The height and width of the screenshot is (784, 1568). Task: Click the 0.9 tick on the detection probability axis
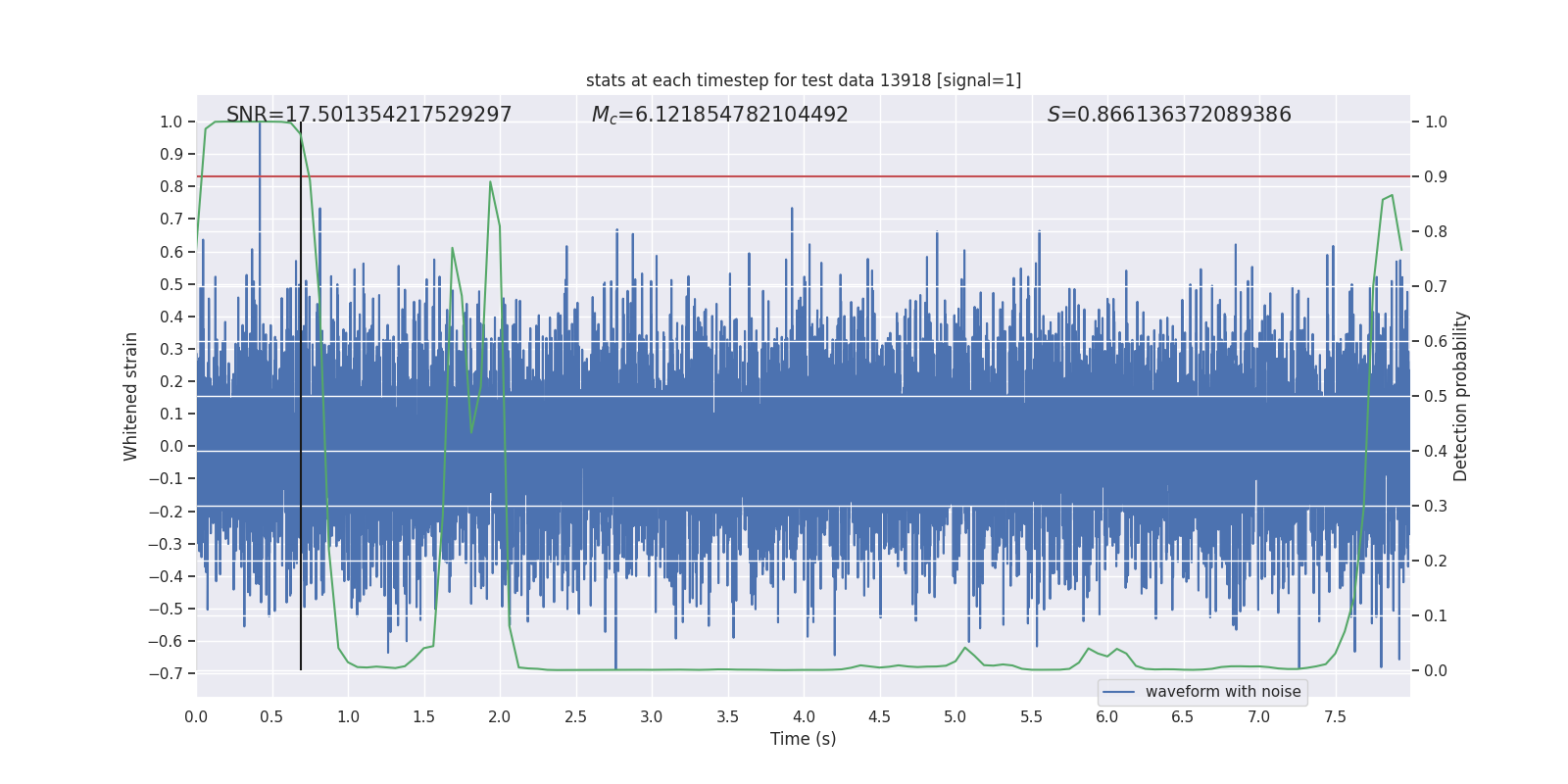tap(1436, 177)
